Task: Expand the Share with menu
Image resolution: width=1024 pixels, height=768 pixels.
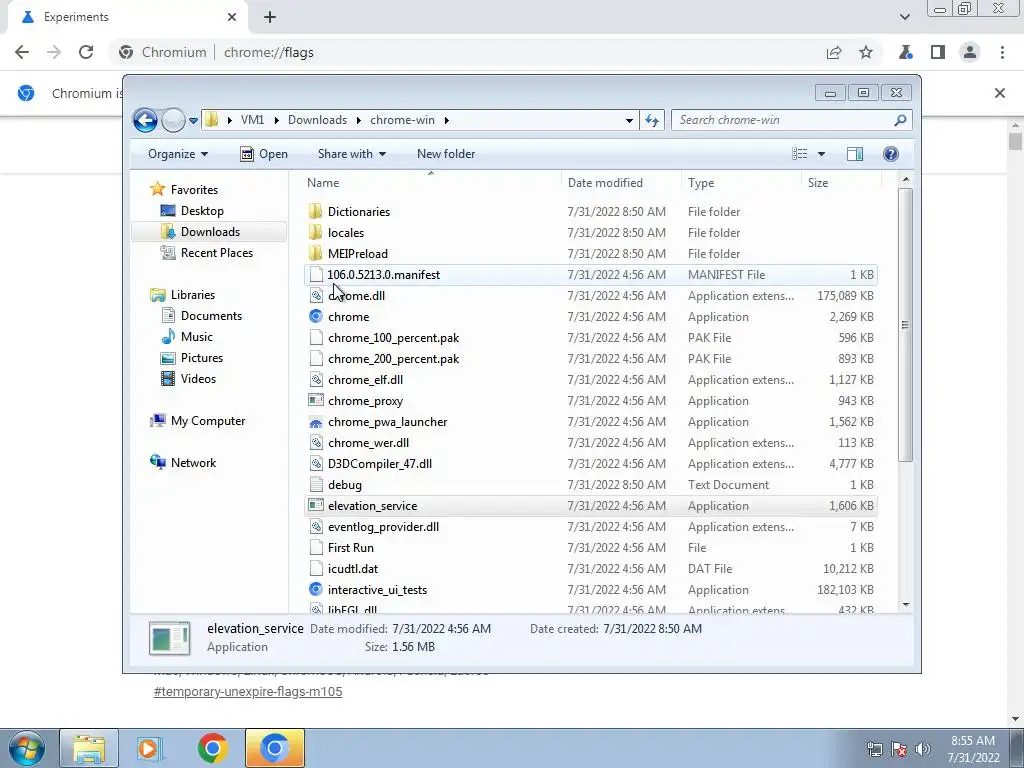Action: (x=351, y=154)
